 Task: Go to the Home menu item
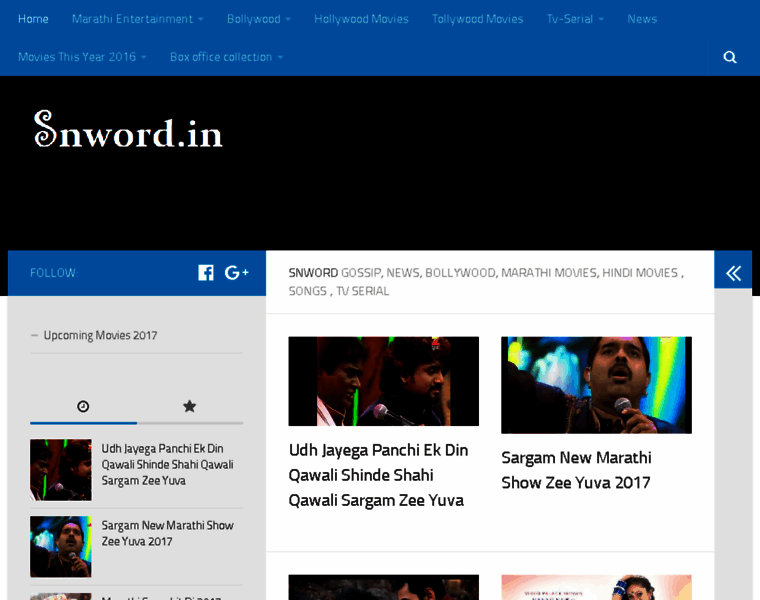pyautogui.click(x=33, y=19)
